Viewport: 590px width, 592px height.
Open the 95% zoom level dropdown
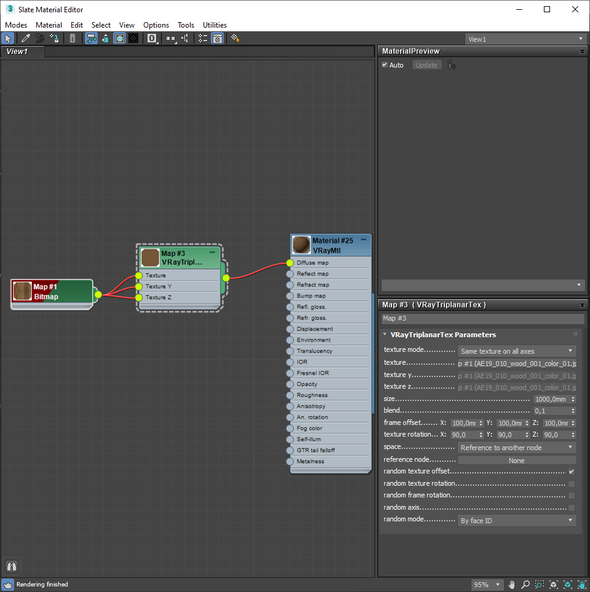click(487, 584)
